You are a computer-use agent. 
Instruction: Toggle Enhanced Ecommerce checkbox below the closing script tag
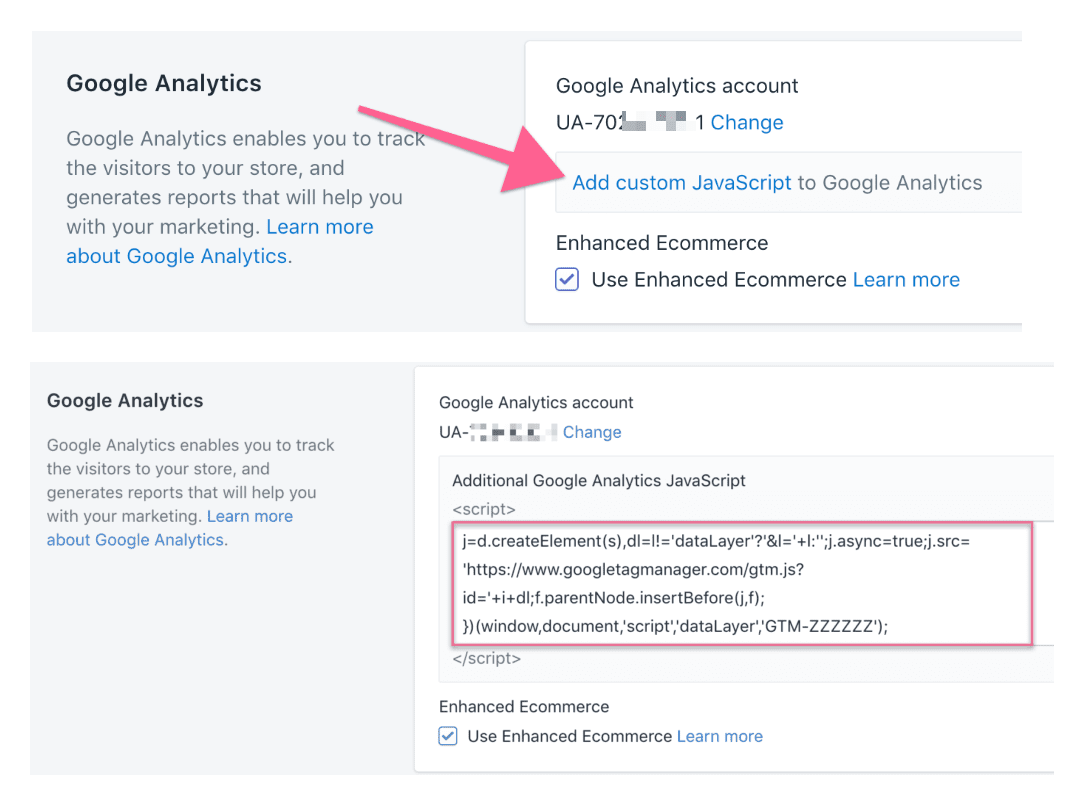coord(448,736)
